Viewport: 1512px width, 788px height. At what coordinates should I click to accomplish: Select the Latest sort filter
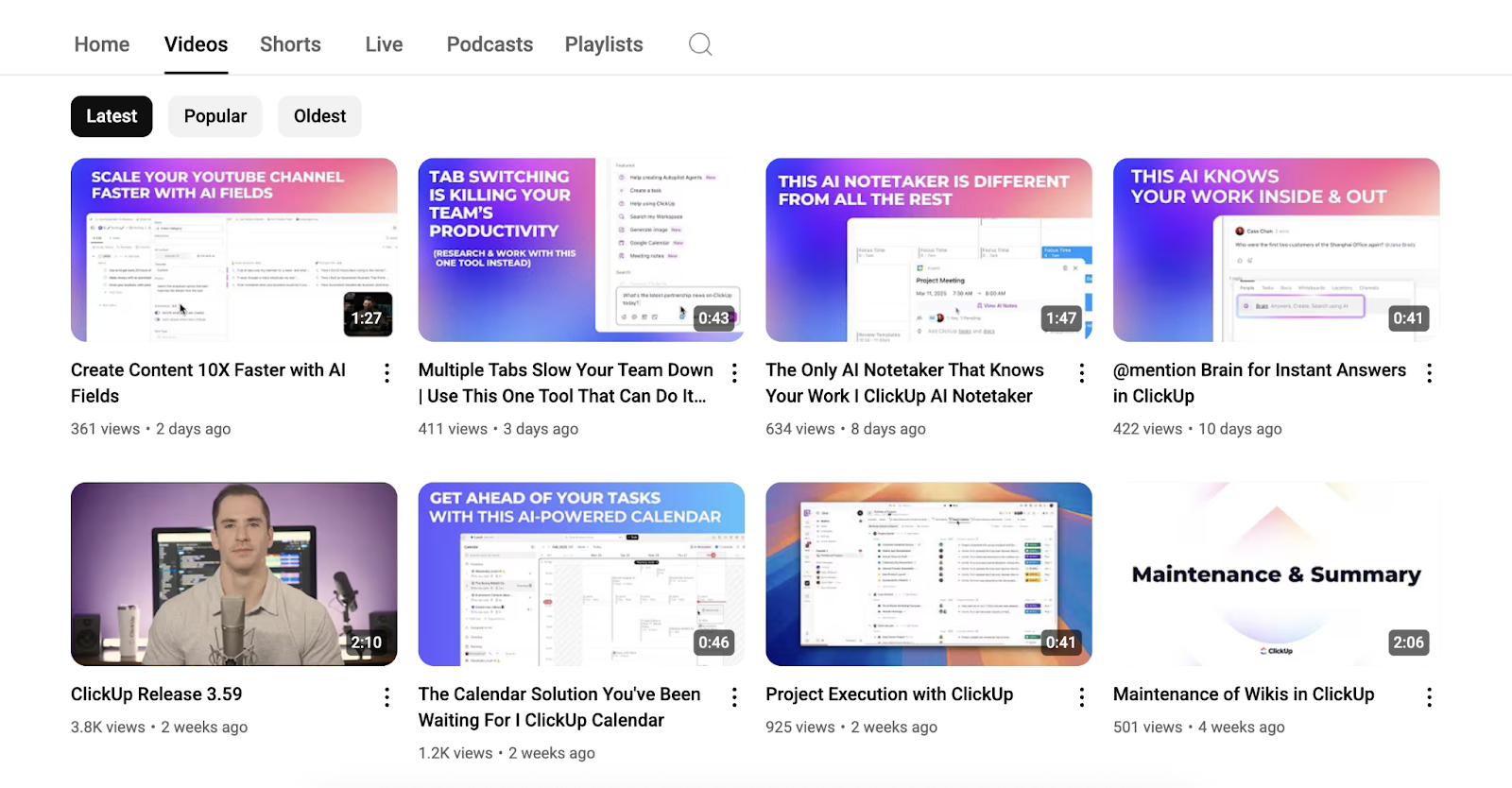click(112, 116)
